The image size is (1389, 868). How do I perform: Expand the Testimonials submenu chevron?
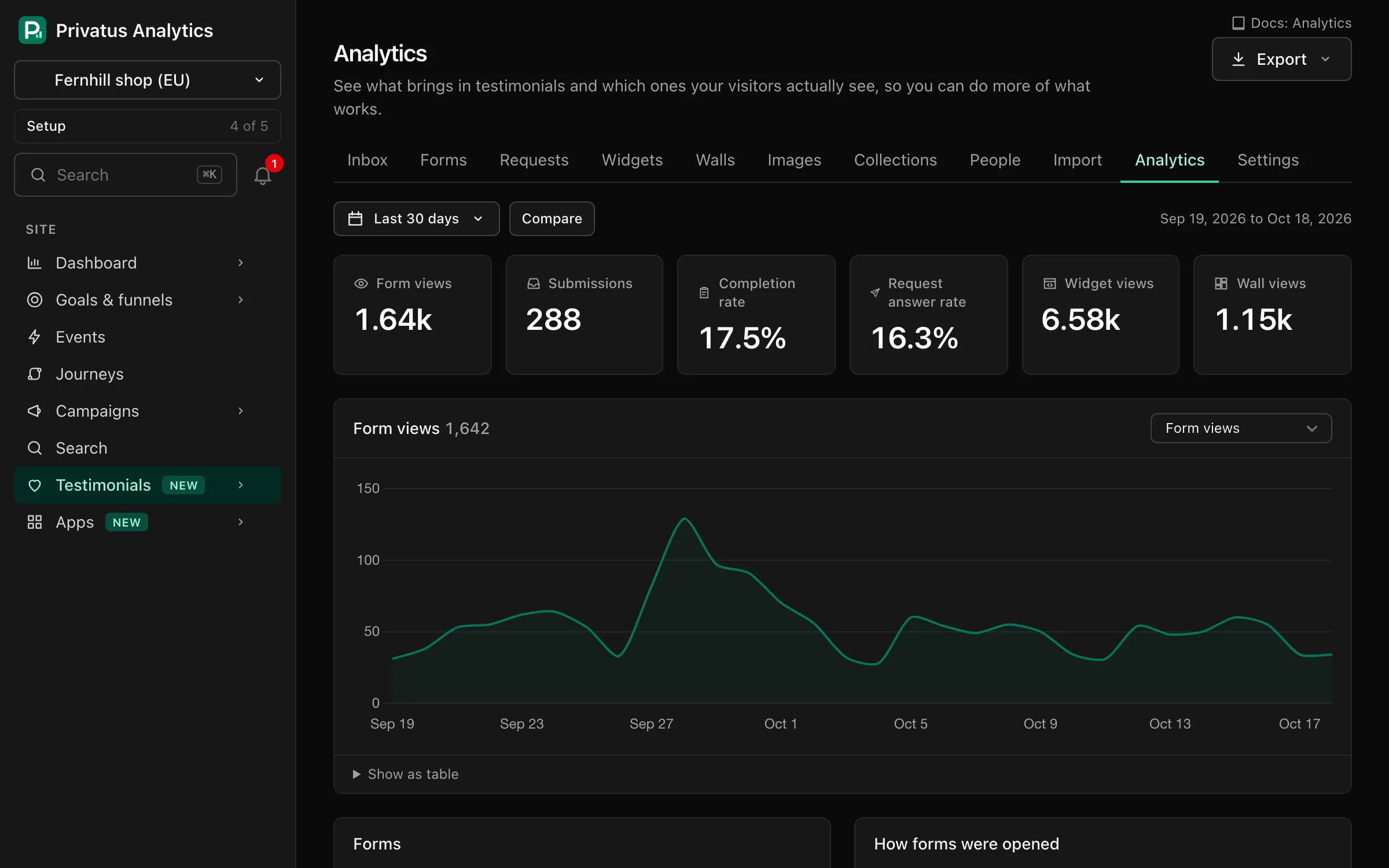[241, 485]
